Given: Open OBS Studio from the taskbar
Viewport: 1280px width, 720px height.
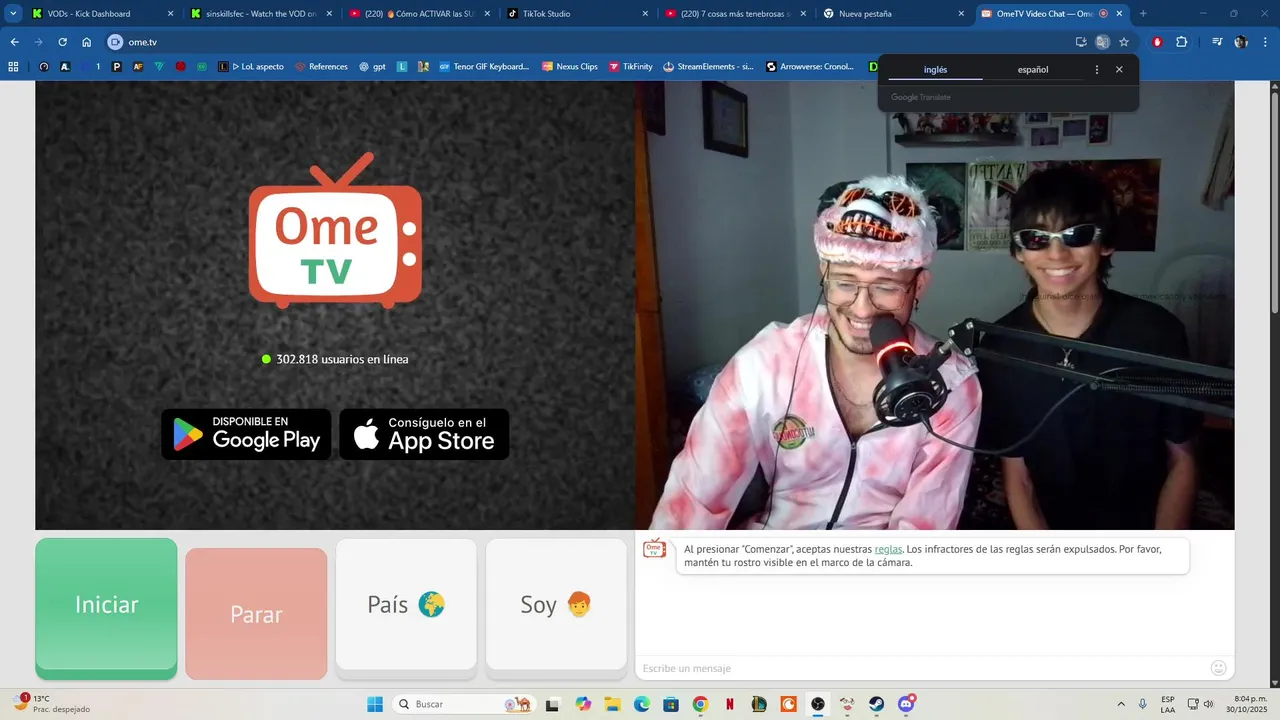Looking at the screenshot, I should (818, 704).
